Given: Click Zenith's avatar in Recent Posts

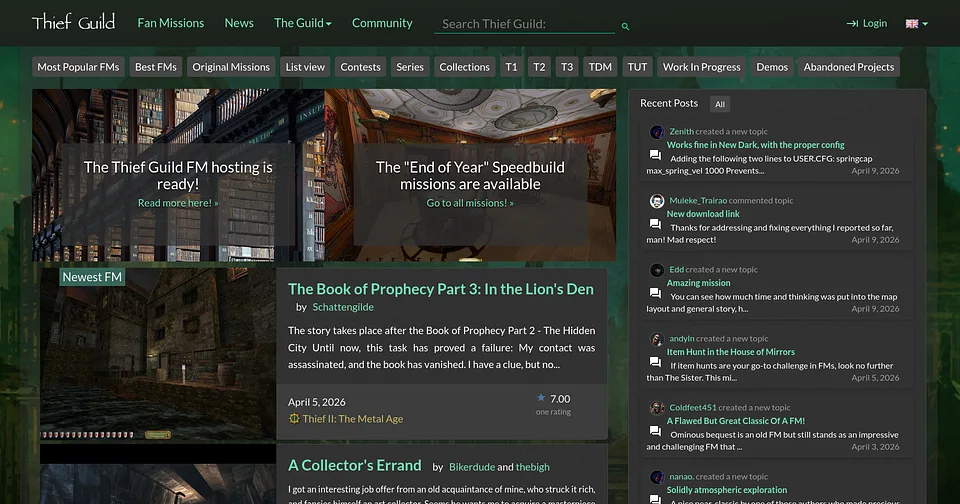Looking at the screenshot, I should (657, 132).
